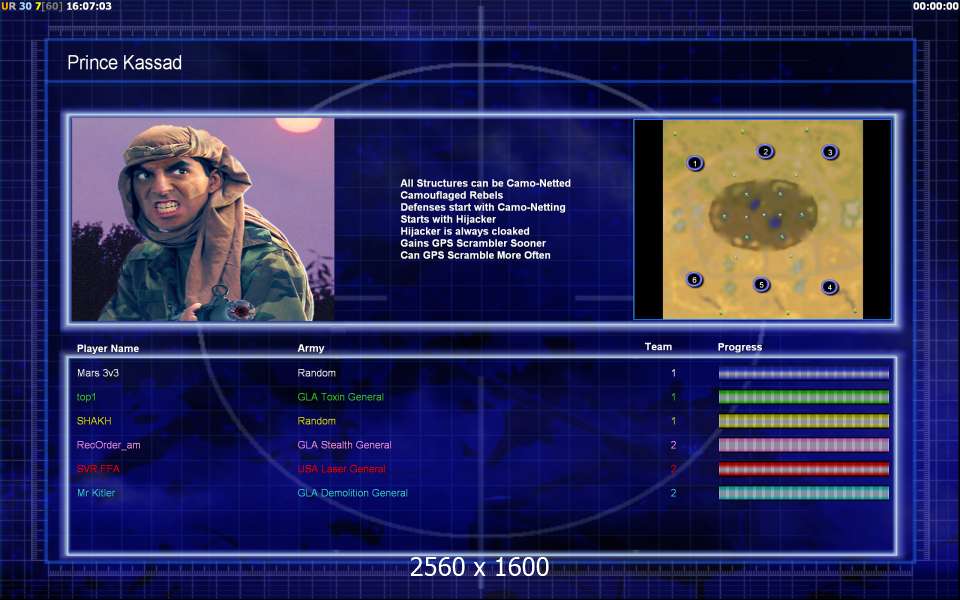The width and height of the screenshot is (960, 600).
Task: Click SVR FFA red loading progress bar
Action: (x=803, y=469)
